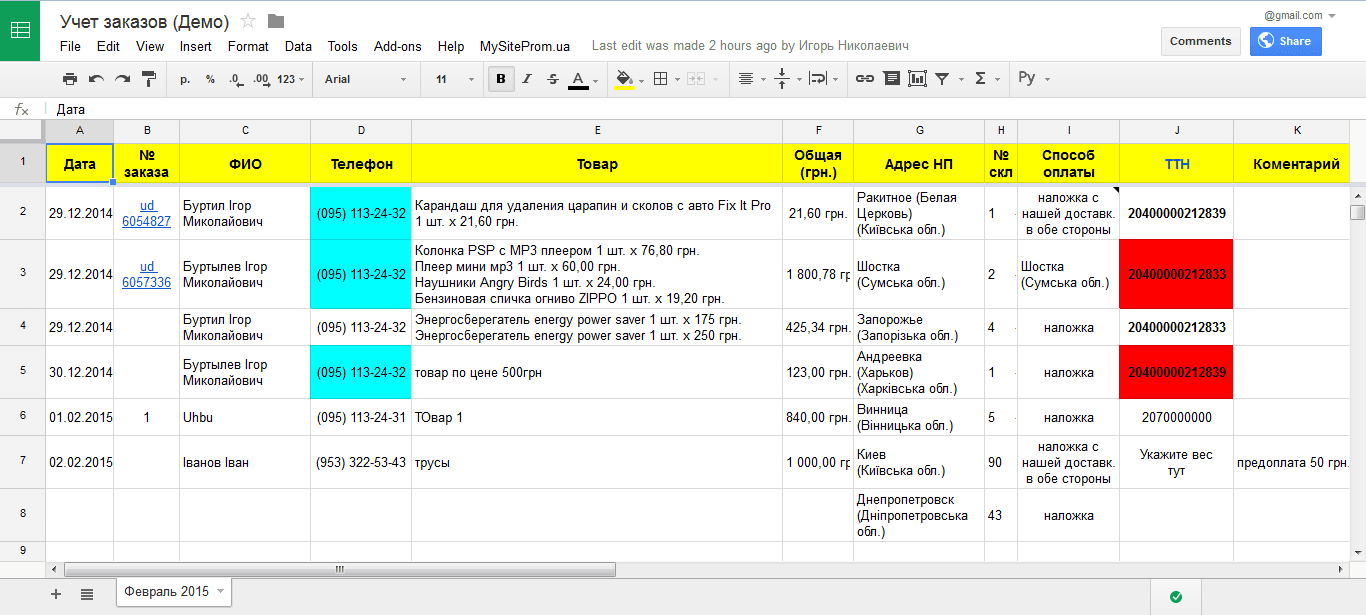The width and height of the screenshot is (1366, 615).
Task: Add a new sheet with the plus icon
Action: point(56,593)
